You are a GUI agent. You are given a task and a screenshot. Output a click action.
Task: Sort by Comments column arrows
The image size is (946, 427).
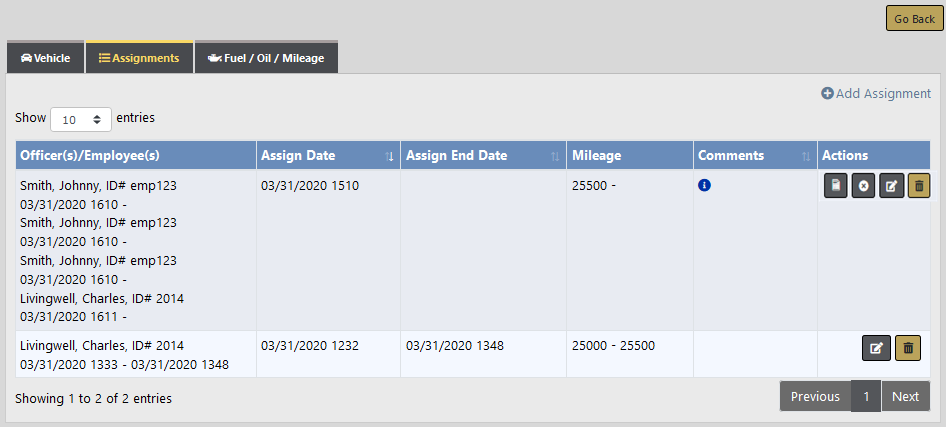pyautogui.click(x=806, y=156)
